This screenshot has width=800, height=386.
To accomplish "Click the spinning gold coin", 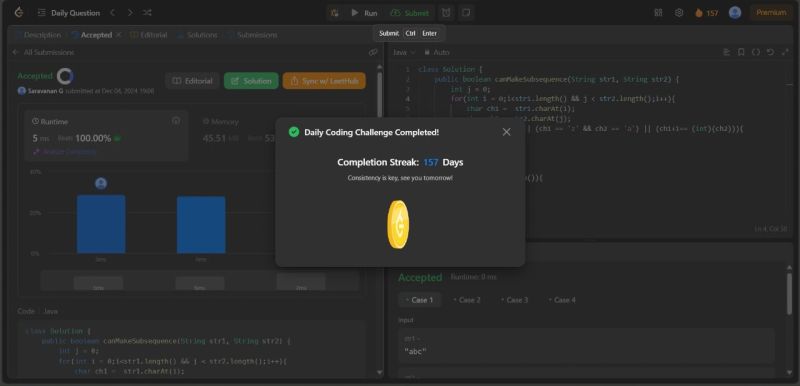I will tap(398, 224).
